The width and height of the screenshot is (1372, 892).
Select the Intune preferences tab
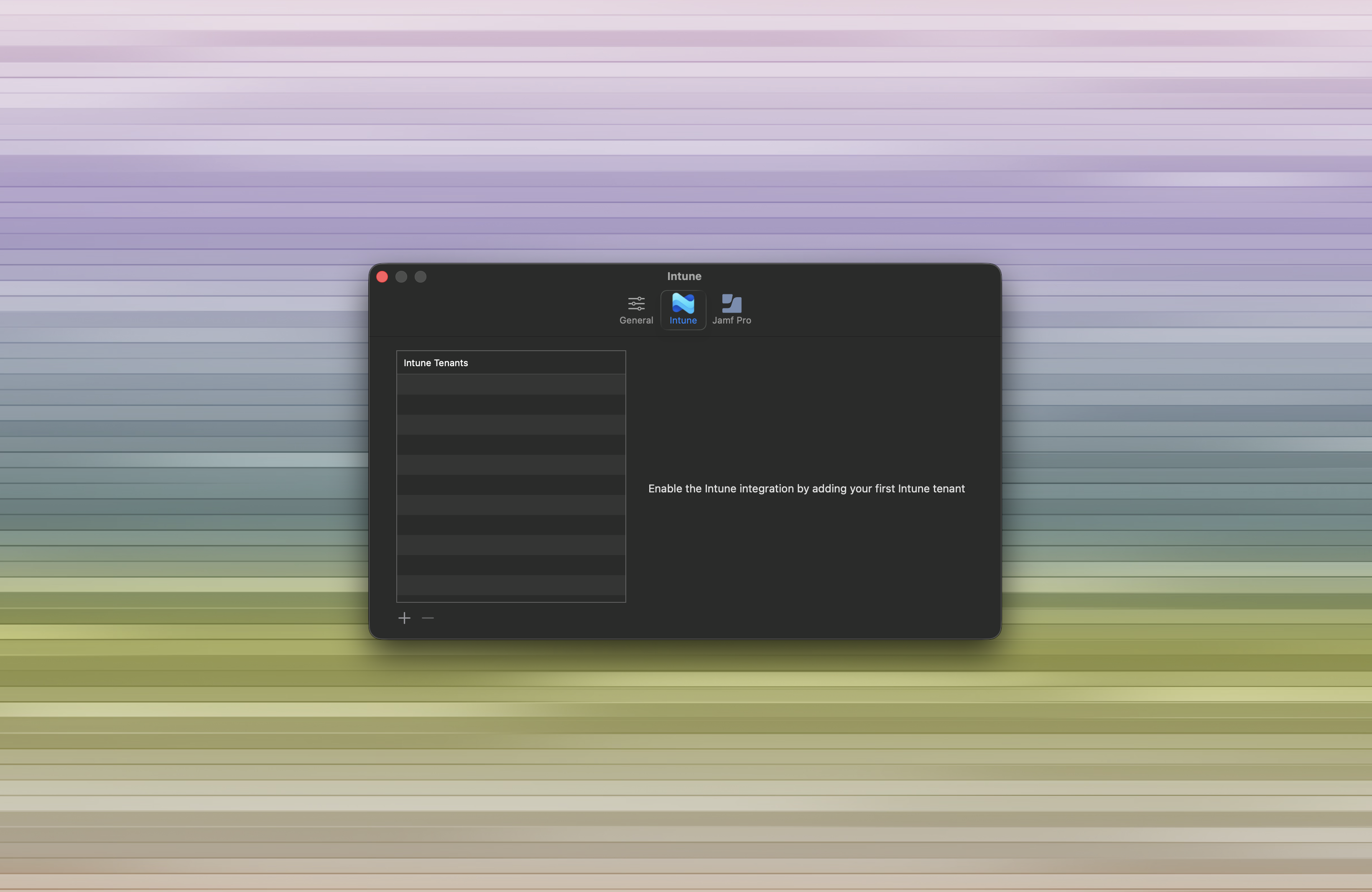point(683,310)
